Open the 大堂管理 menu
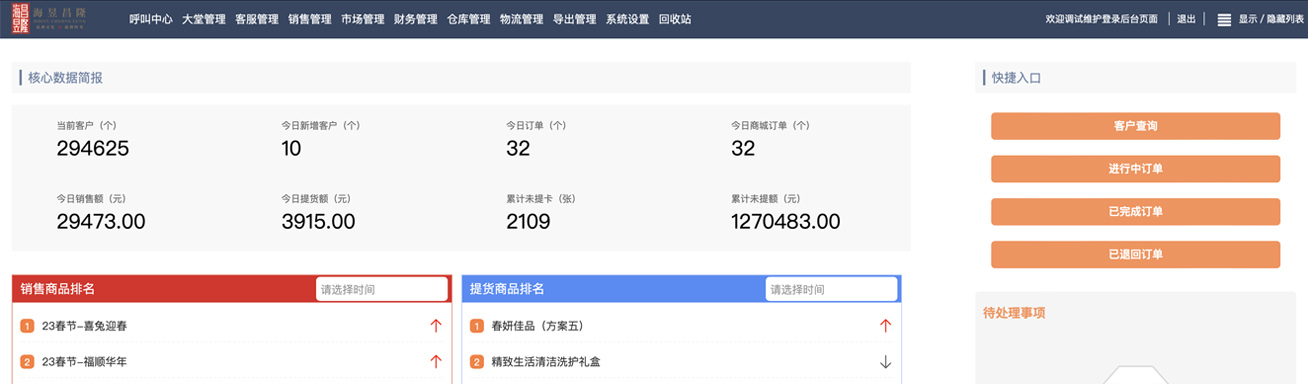Screen dimensions: 1308x384 tap(204, 19)
